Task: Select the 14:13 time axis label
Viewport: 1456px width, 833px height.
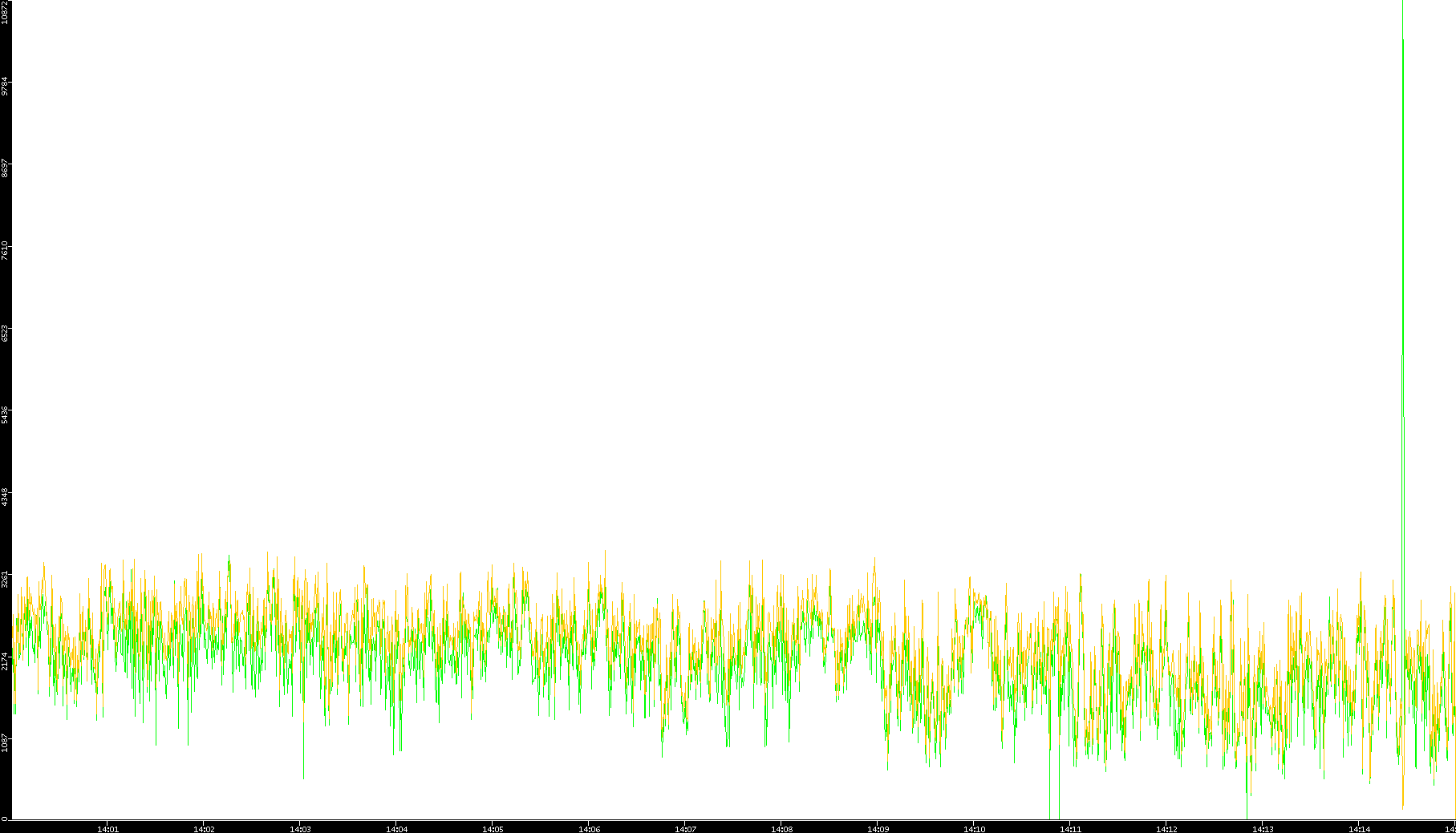Action: click(x=1263, y=829)
